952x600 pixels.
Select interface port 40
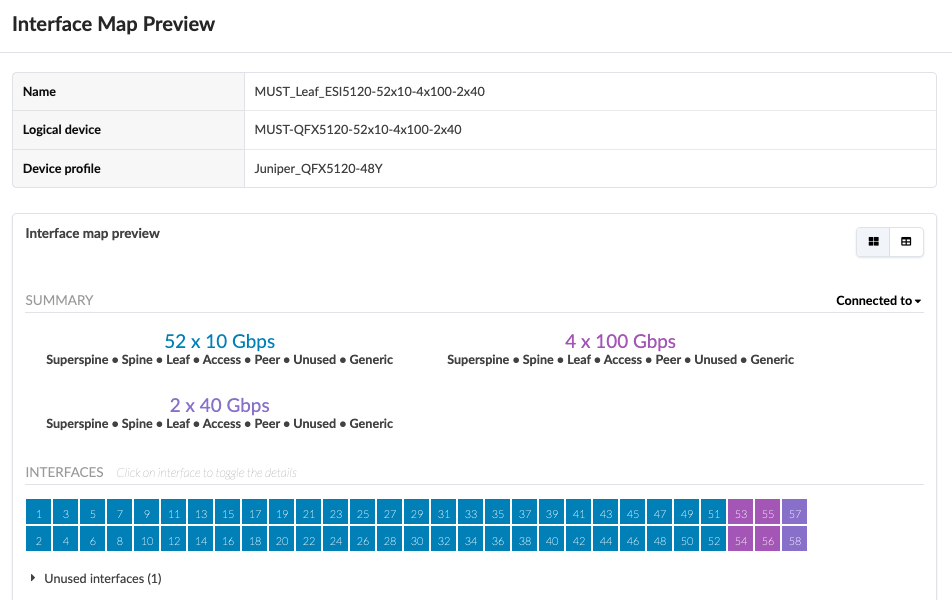click(x=552, y=539)
